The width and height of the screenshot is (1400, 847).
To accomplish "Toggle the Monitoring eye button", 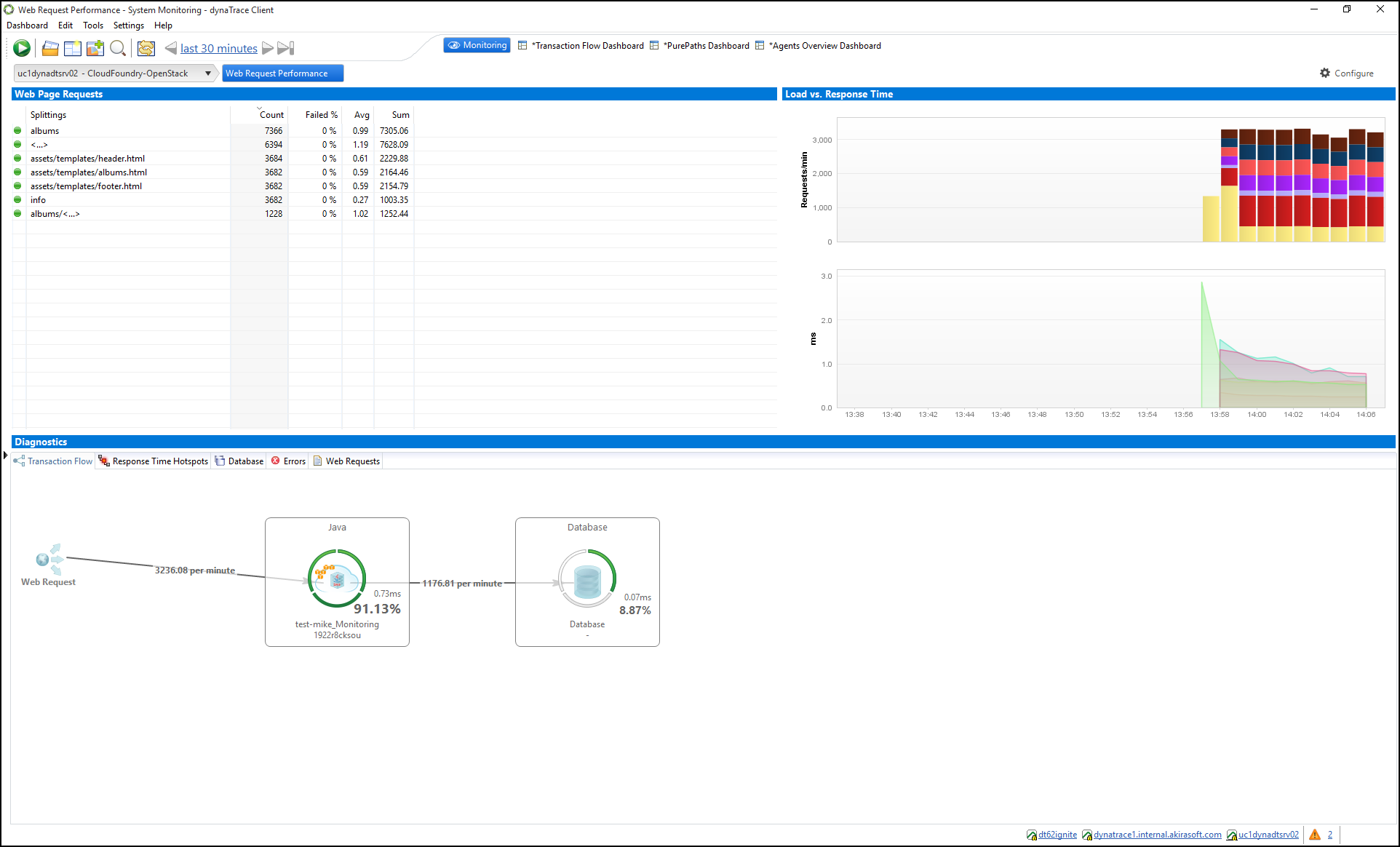I will point(477,45).
